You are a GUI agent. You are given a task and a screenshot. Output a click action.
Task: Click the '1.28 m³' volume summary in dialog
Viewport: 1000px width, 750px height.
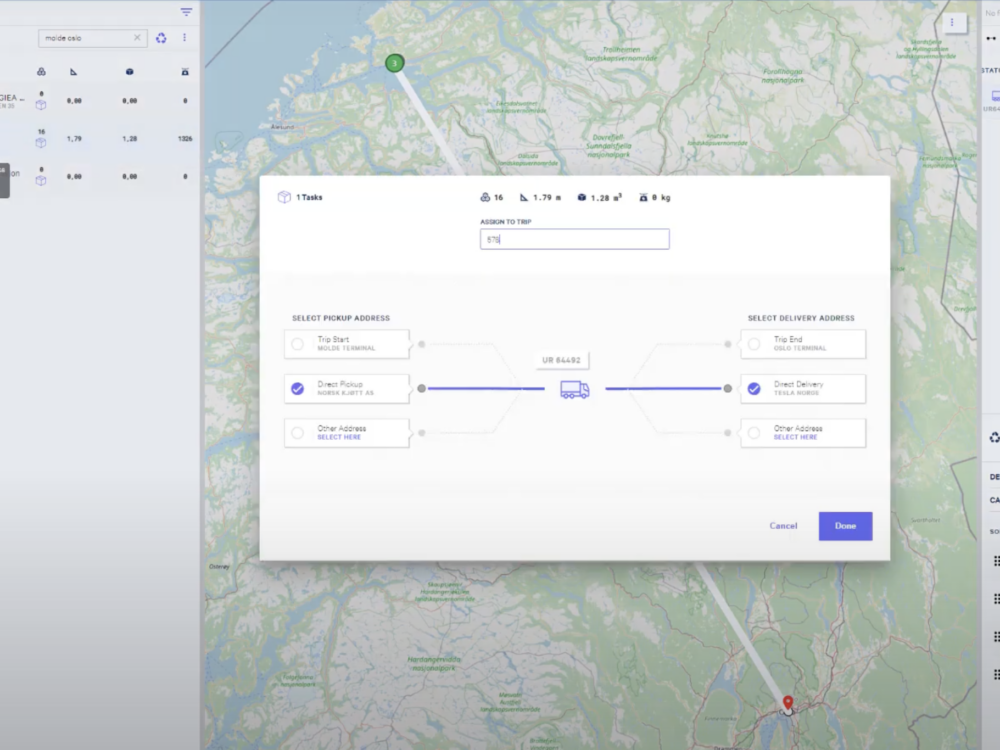pyautogui.click(x=606, y=198)
